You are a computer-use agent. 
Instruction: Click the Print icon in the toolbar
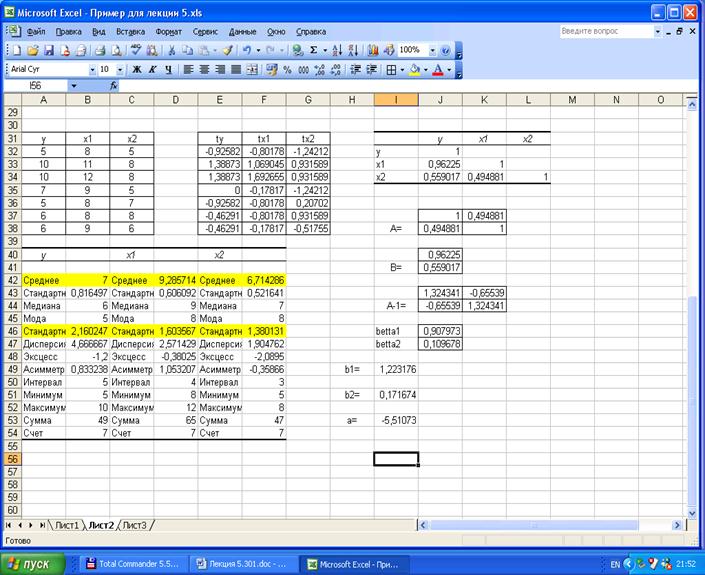point(100,50)
